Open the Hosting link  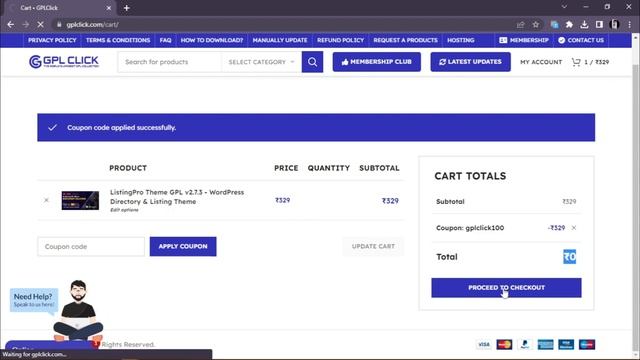click(460, 40)
